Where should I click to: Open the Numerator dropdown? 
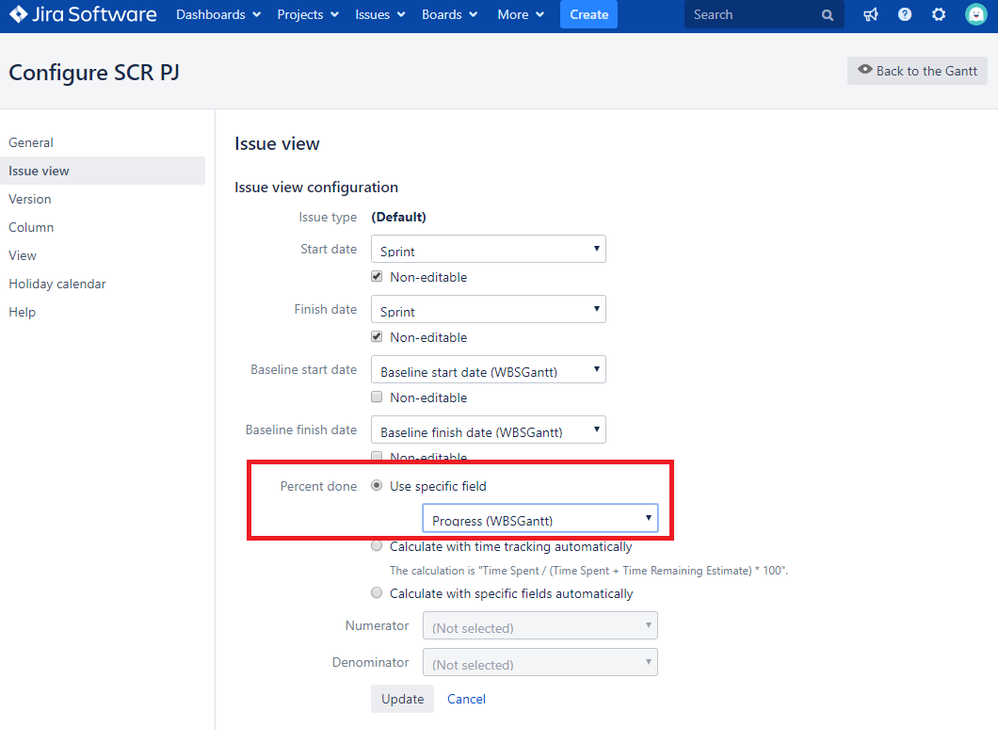point(540,626)
